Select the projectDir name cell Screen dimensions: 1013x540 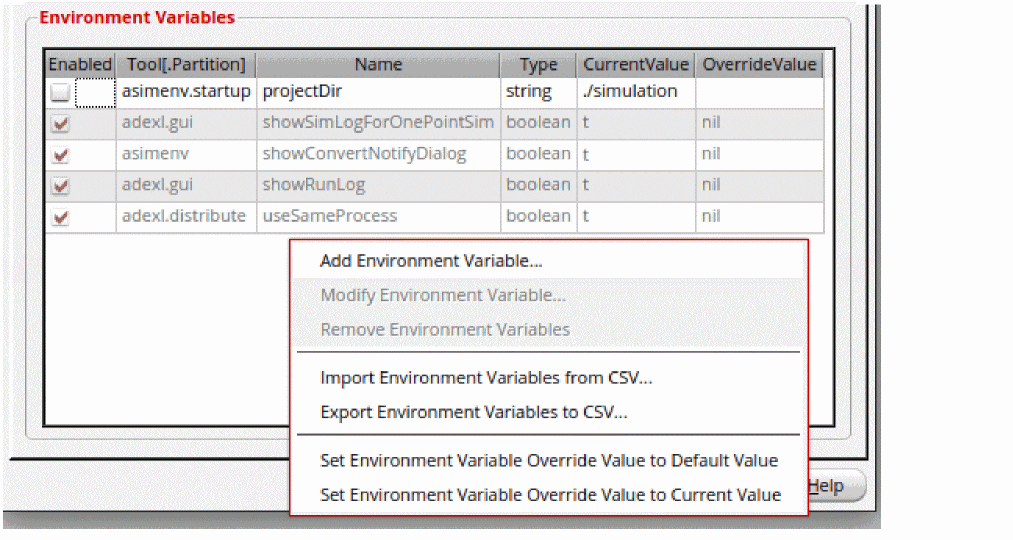point(378,92)
